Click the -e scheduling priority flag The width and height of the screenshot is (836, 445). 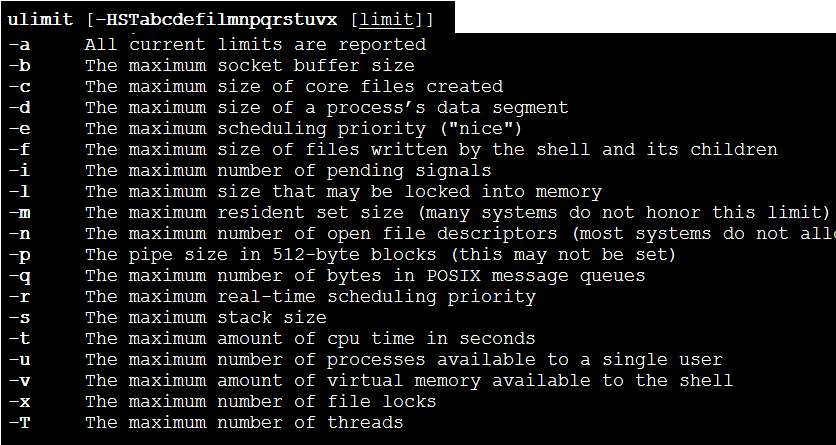click(x=18, y=128)
